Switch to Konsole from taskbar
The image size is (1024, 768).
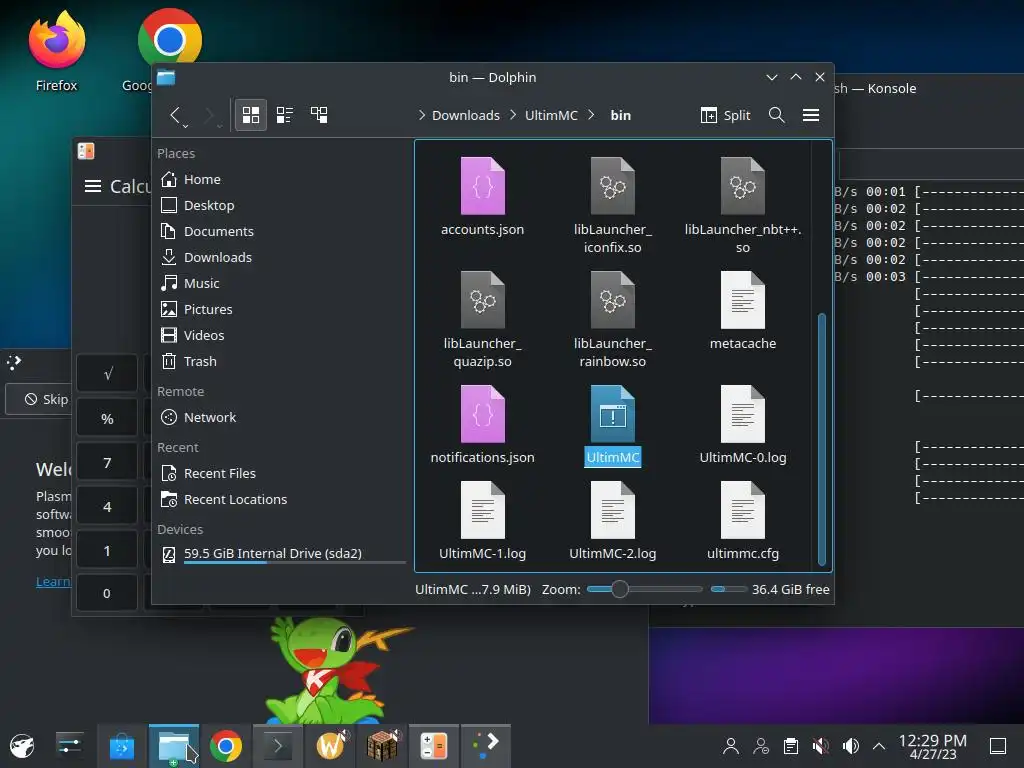[x=278, y=746]
